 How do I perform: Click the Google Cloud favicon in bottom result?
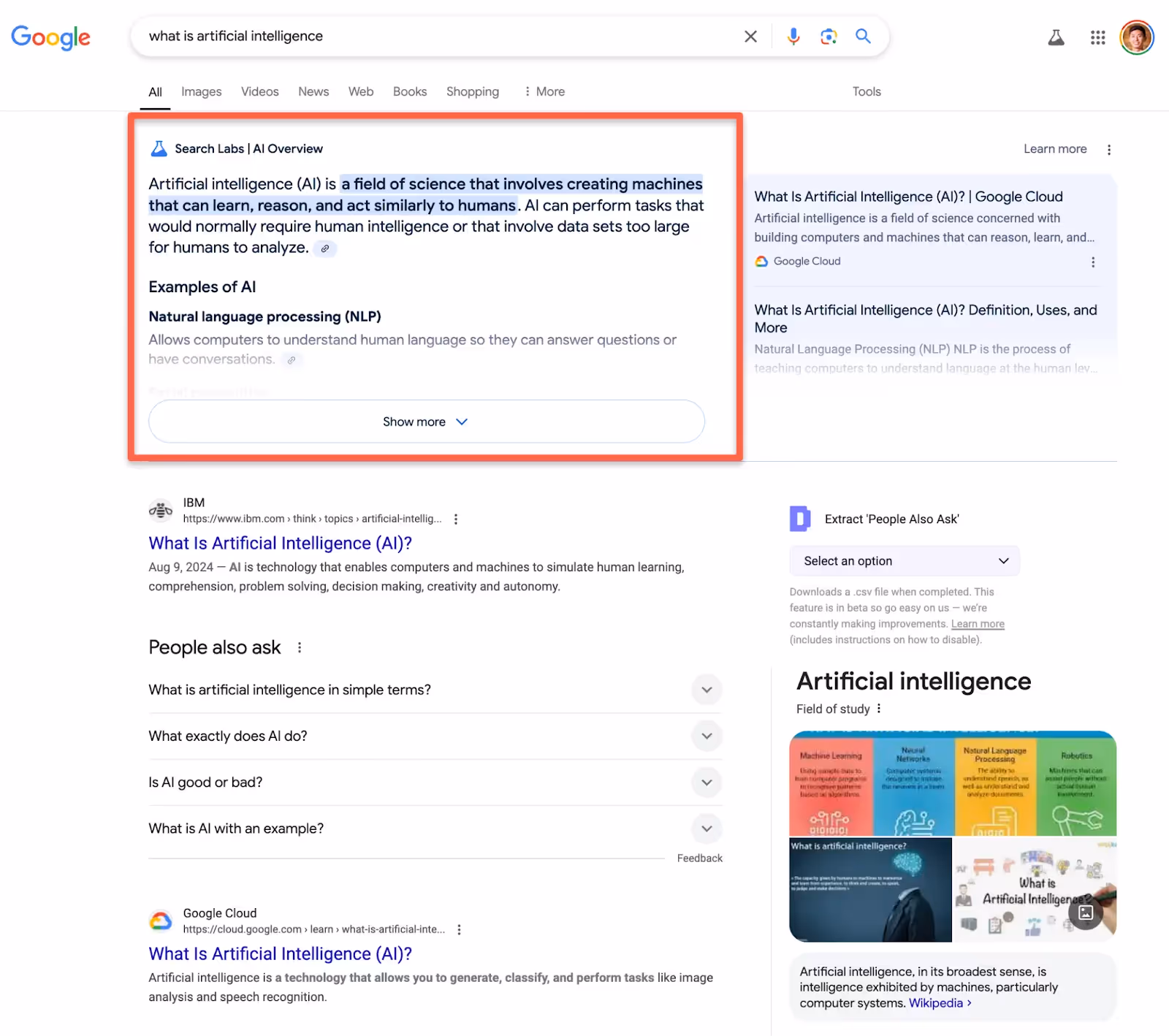[x=161, y=921]
